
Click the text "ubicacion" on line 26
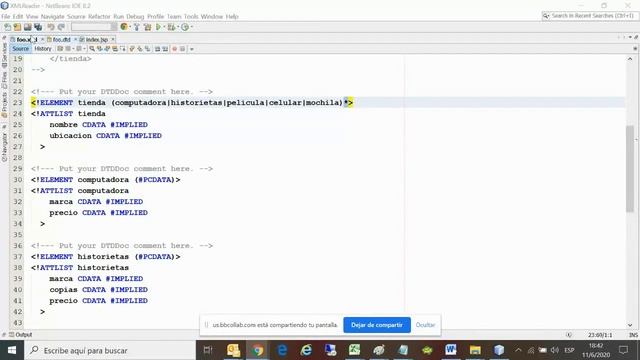71,136
